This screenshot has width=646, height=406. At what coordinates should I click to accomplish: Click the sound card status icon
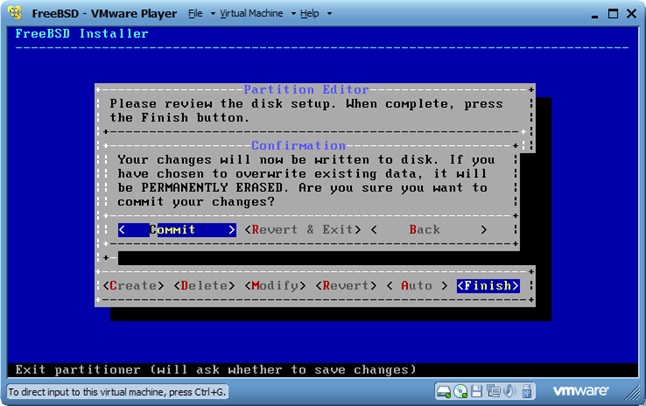click(508, 391)
